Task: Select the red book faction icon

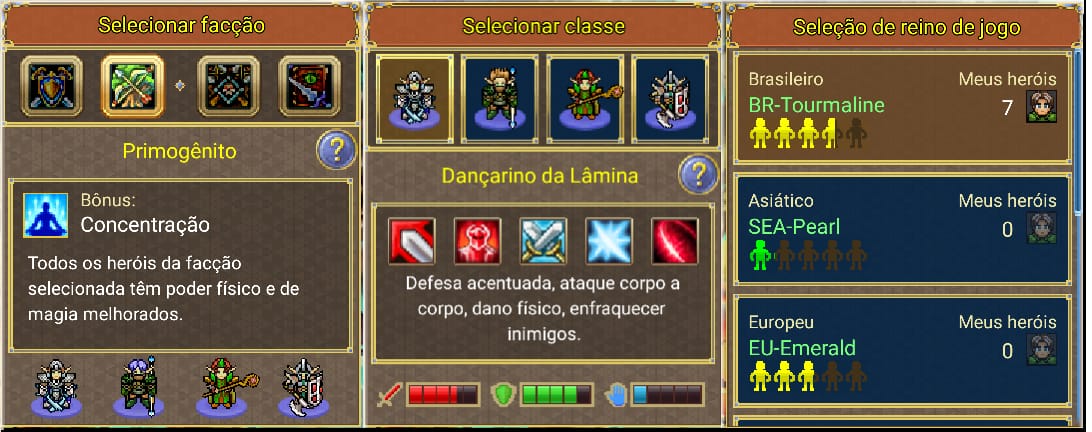Action: tap(309, 86)
